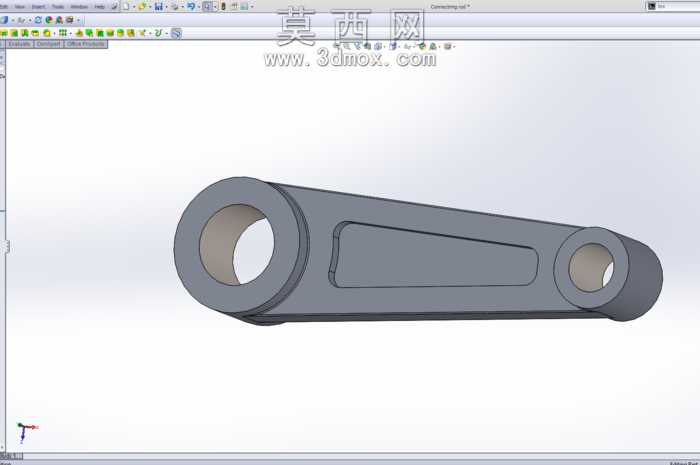Viewport: 700px width, 465px height.
Task: Open the dropdown arrow next to Open
Action: tap(150, 7)
